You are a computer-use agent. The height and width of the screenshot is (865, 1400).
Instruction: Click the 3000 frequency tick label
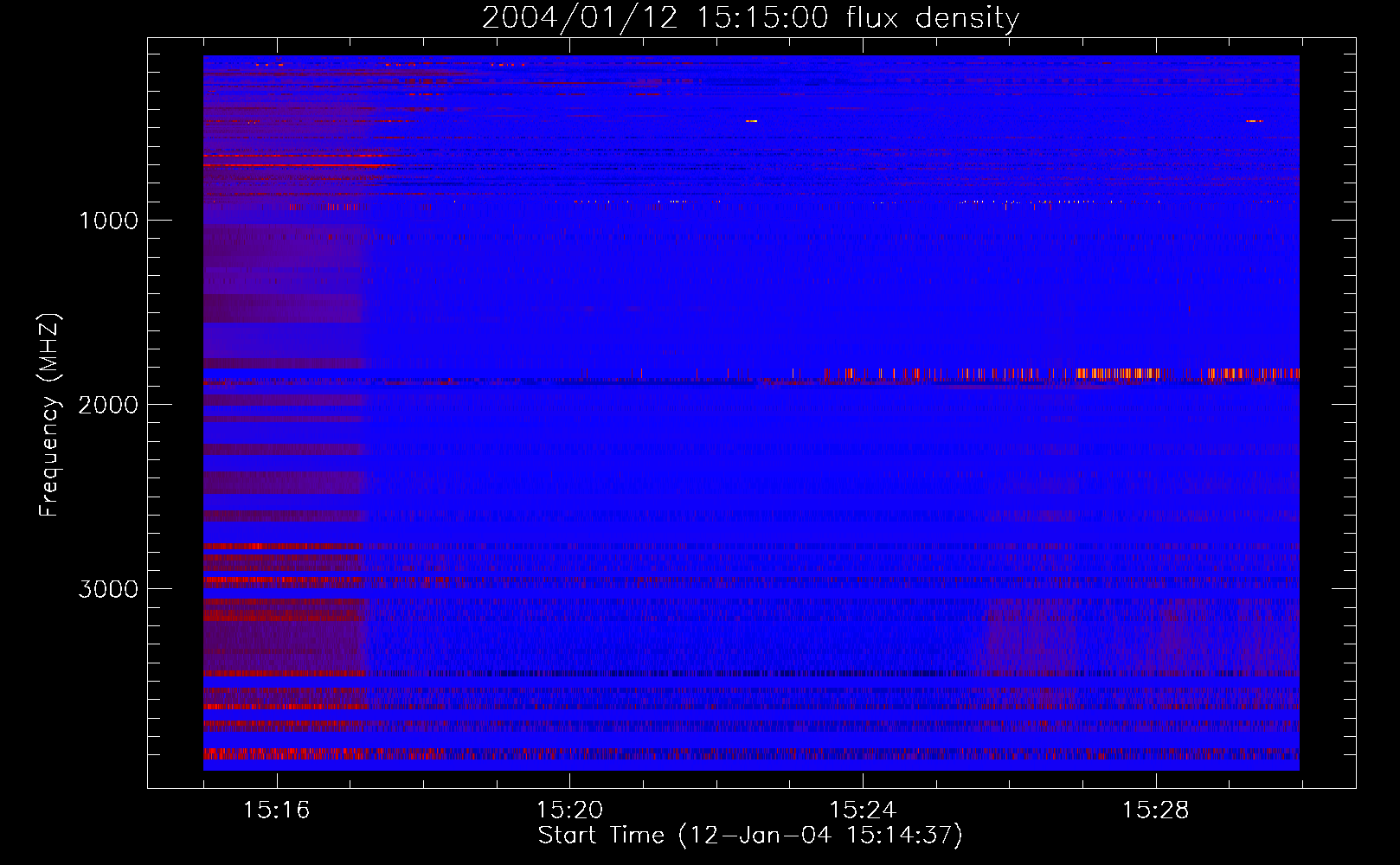click(108, 589)
